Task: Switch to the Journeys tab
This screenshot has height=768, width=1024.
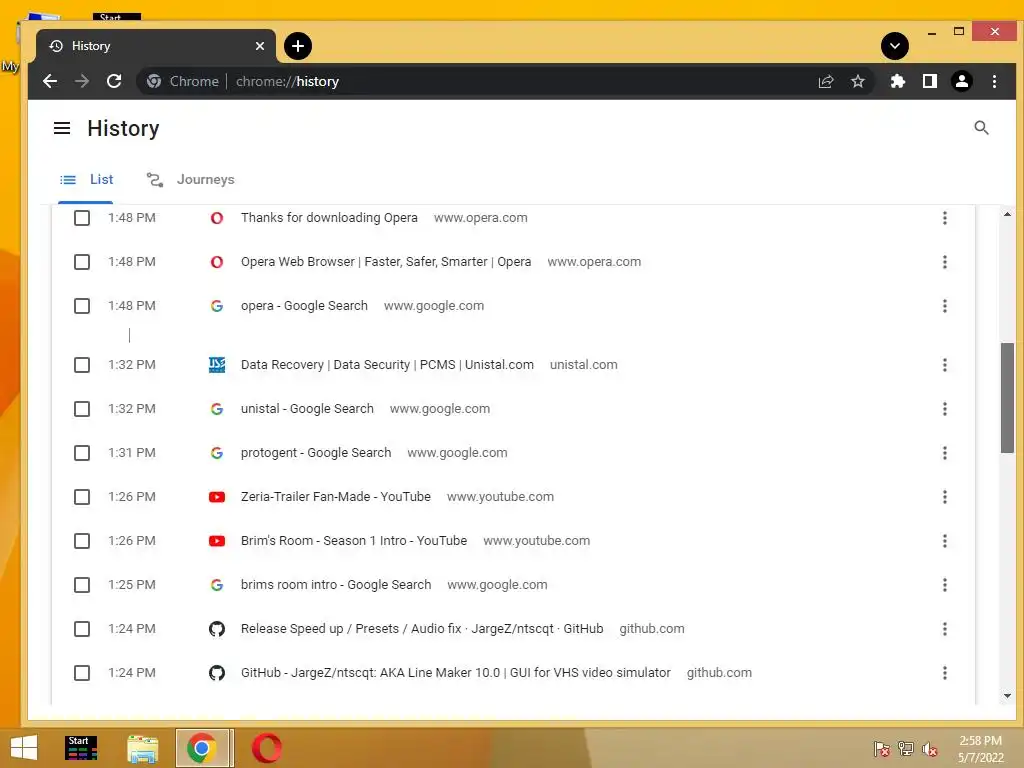Action: coord(191,180)
